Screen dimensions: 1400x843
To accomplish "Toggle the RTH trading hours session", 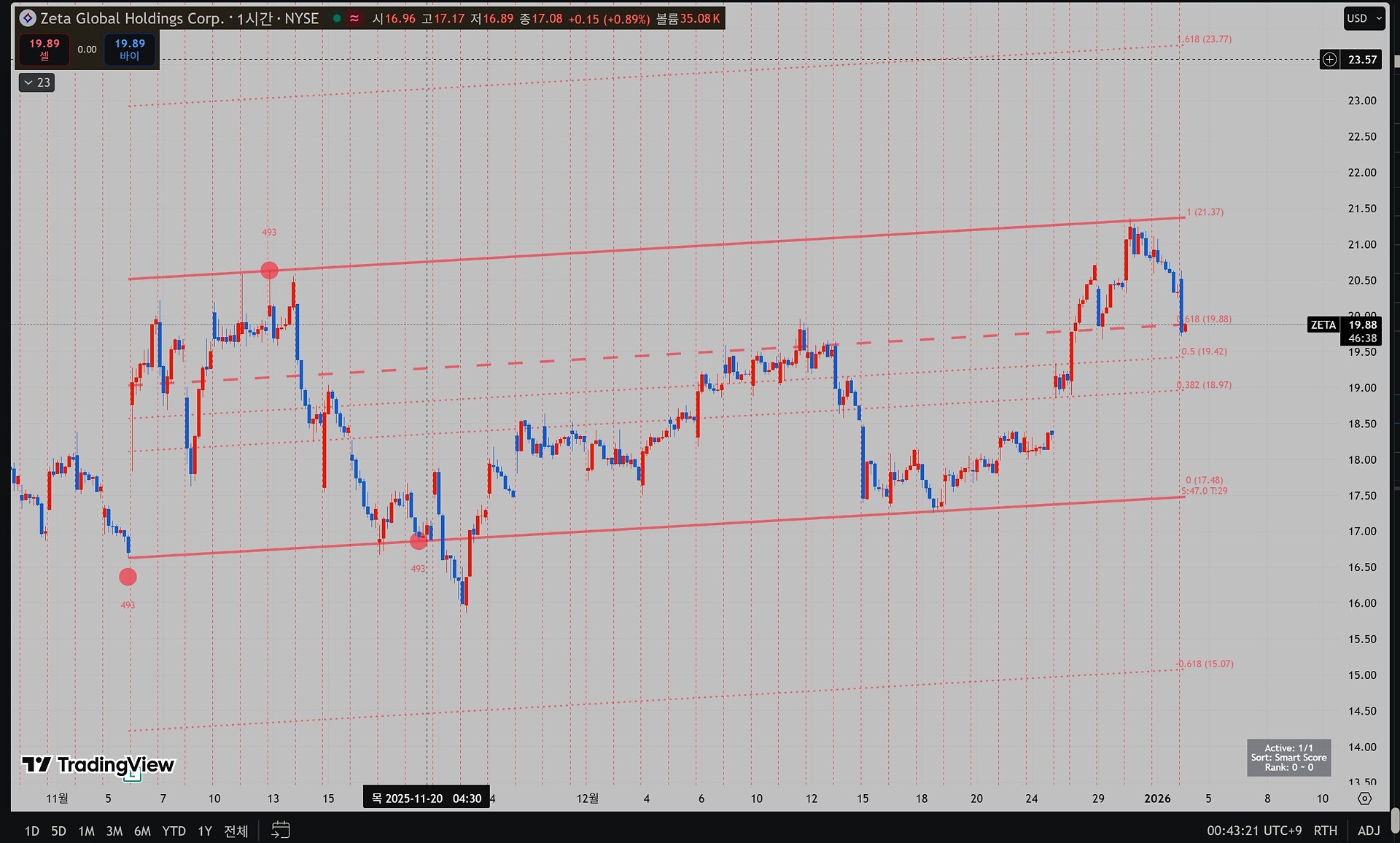I will coord(1325,831).
